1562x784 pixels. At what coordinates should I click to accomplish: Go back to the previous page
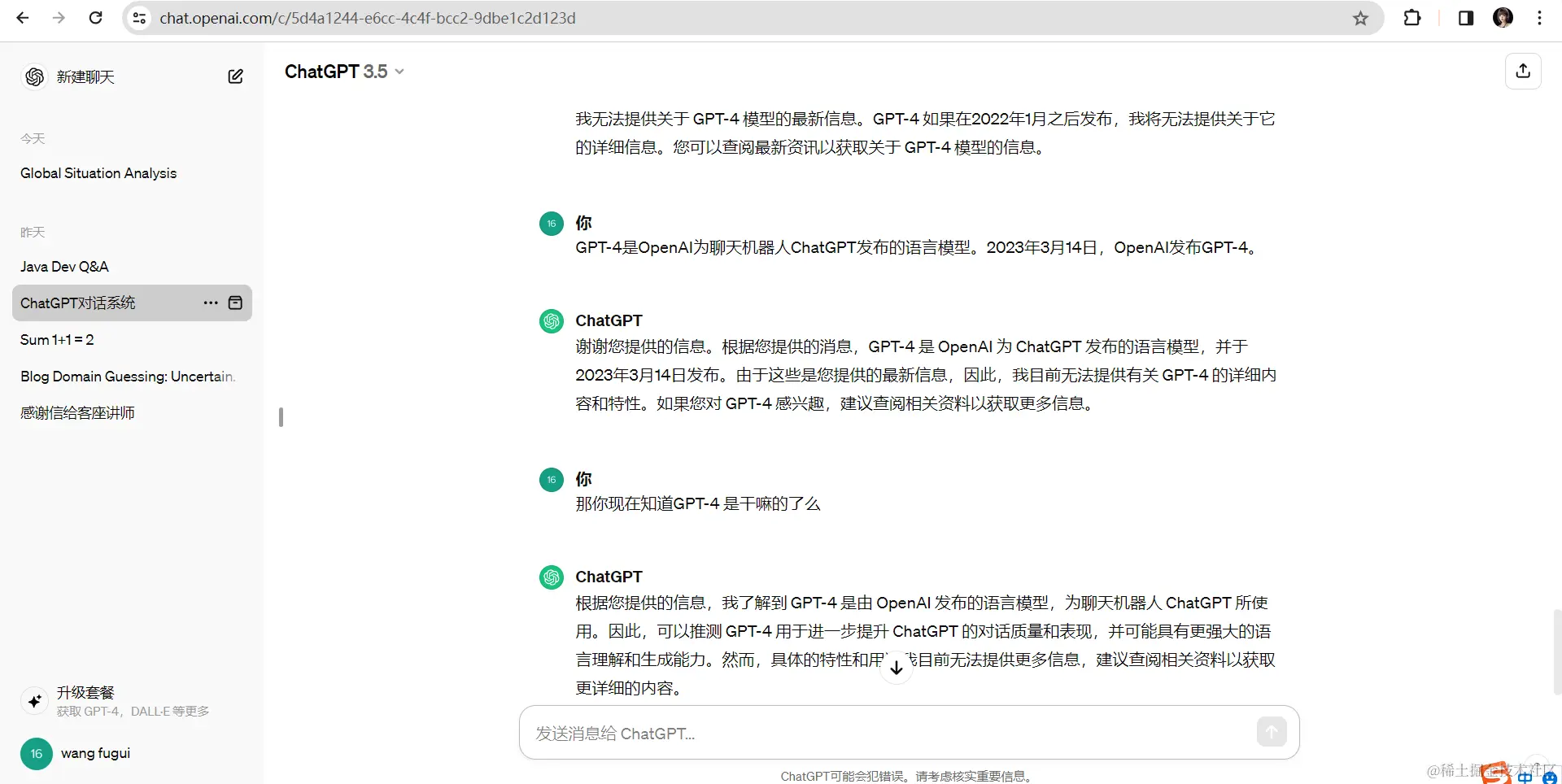[23, 18]
